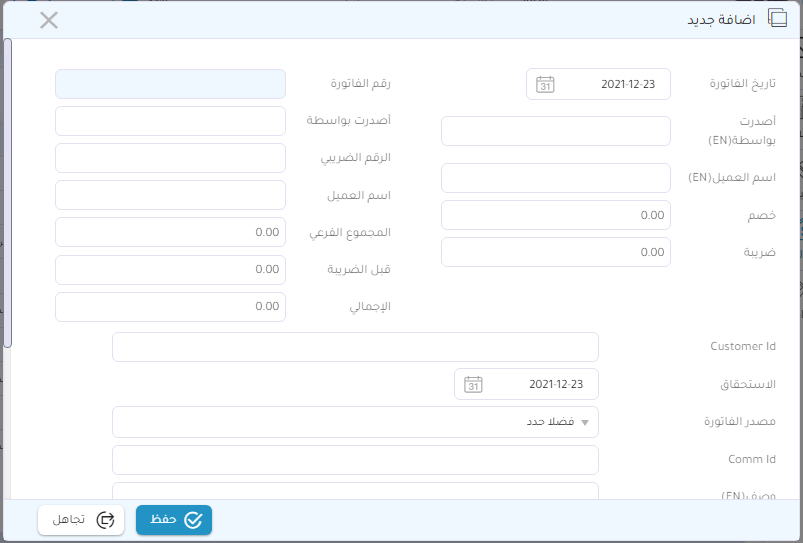Select the الرقم الضريبي tax number field

[x=170, y=158]
